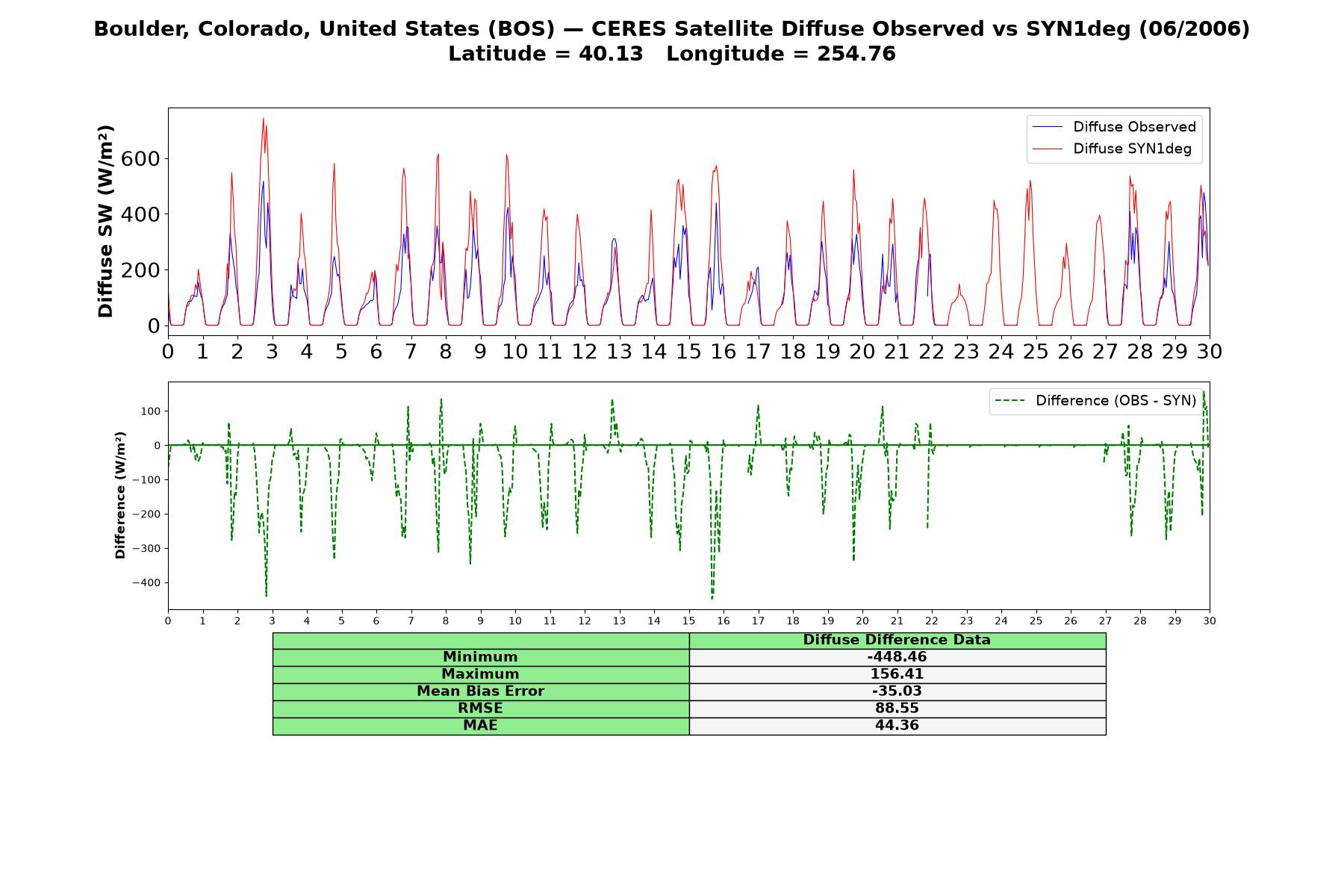Click the Diffuse SW (W/m²) axis label
The height and width of the screenshot is (896, 1344).
click(x=106, y=222)
